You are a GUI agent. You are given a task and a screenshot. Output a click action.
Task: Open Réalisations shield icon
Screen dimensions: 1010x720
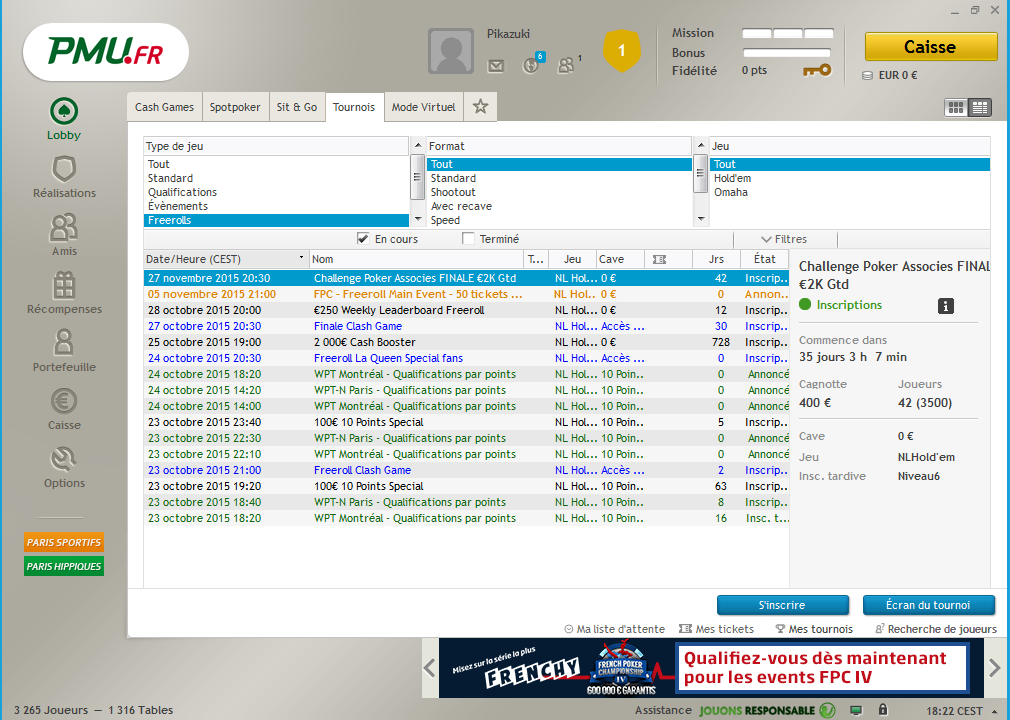(64, 169)
